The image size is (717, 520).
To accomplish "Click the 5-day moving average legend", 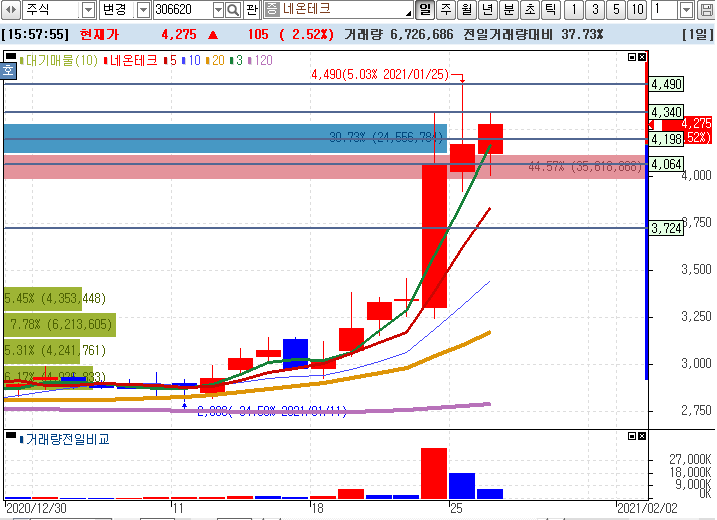I will point(172,60).
